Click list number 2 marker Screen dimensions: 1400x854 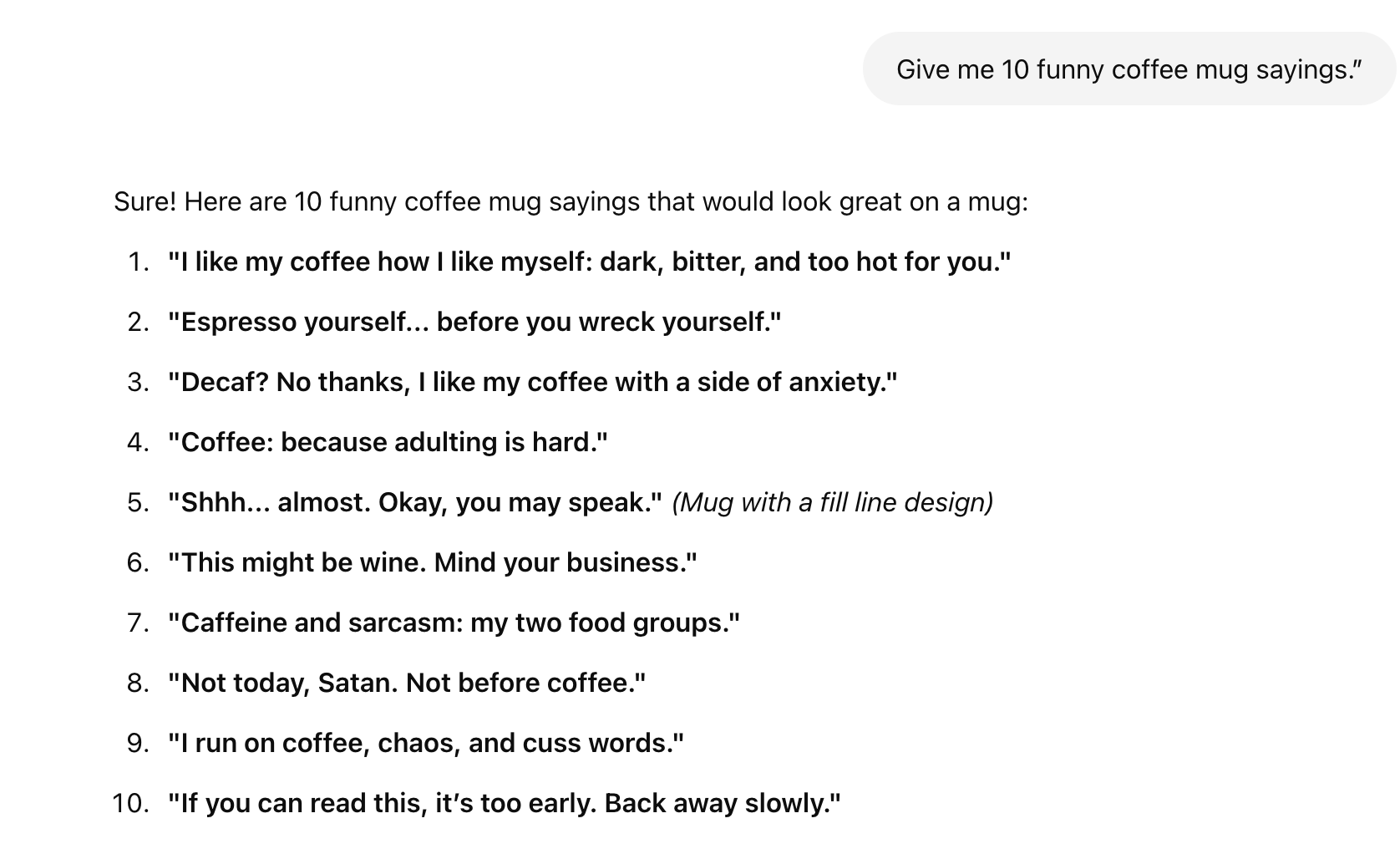coord(138,323)
